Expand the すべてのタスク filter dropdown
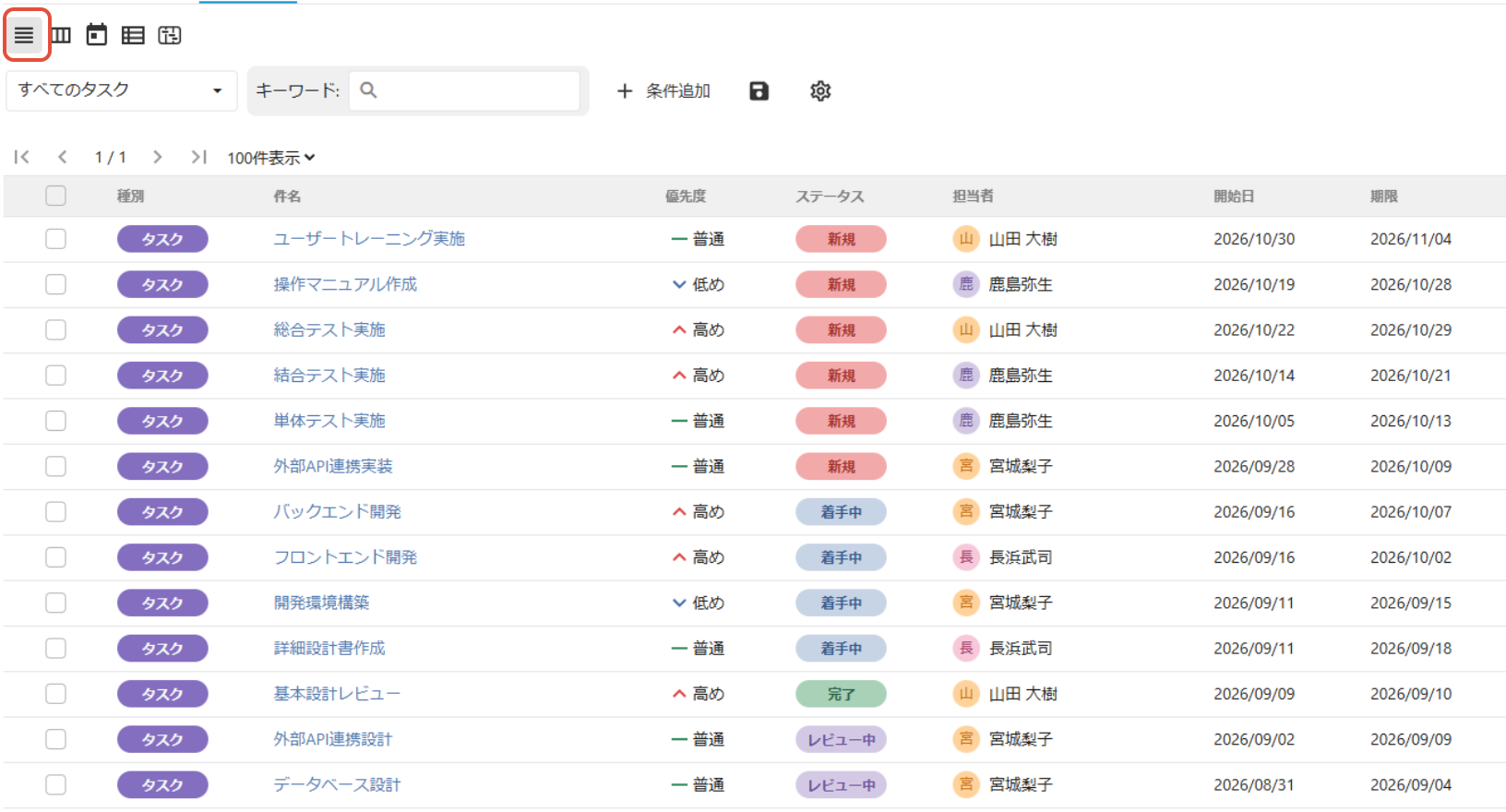The image size is (1506, 812). point(121,90)
